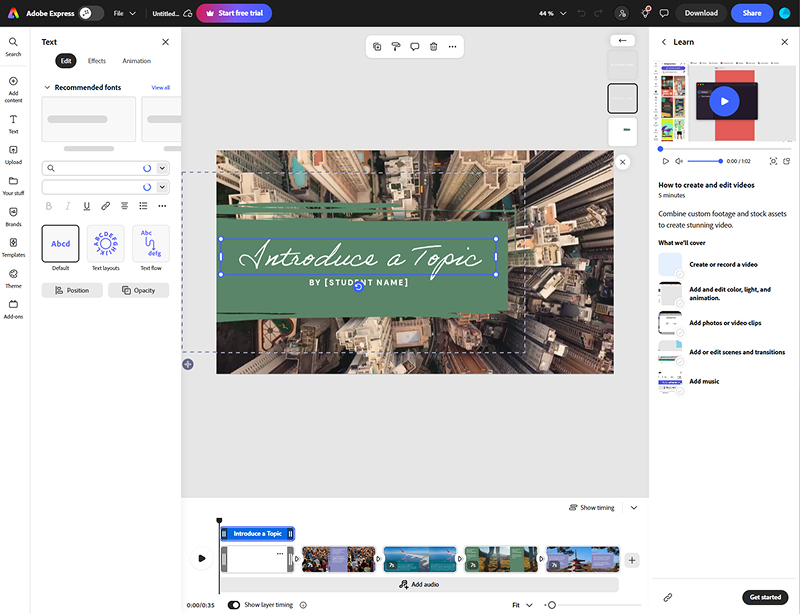Open the Fit timeline zoom dropdown
Screen dimensions: 800x614
(522, 605)
